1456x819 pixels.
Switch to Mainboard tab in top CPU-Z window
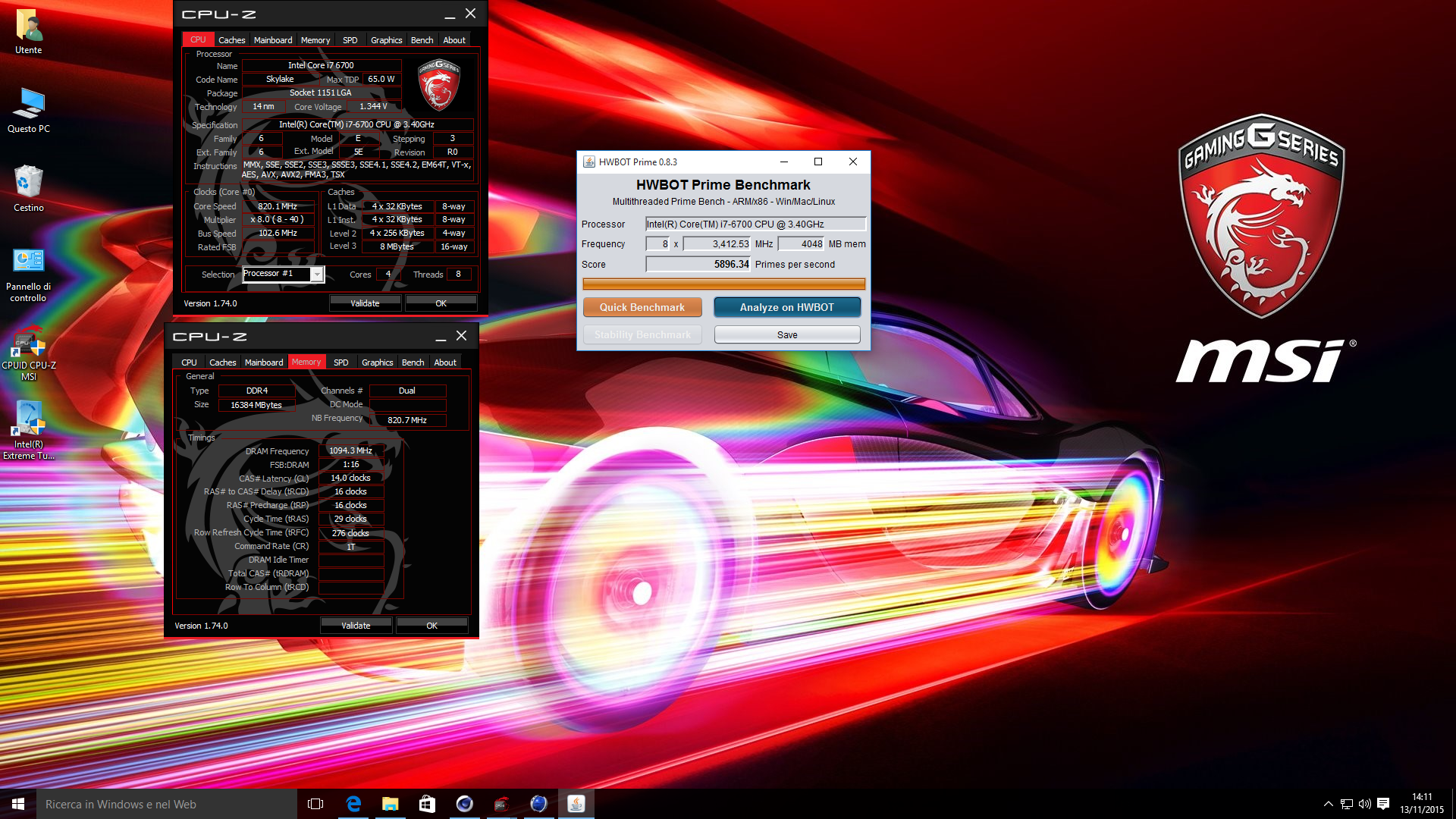pyautogui.click(x=273, y=40)
